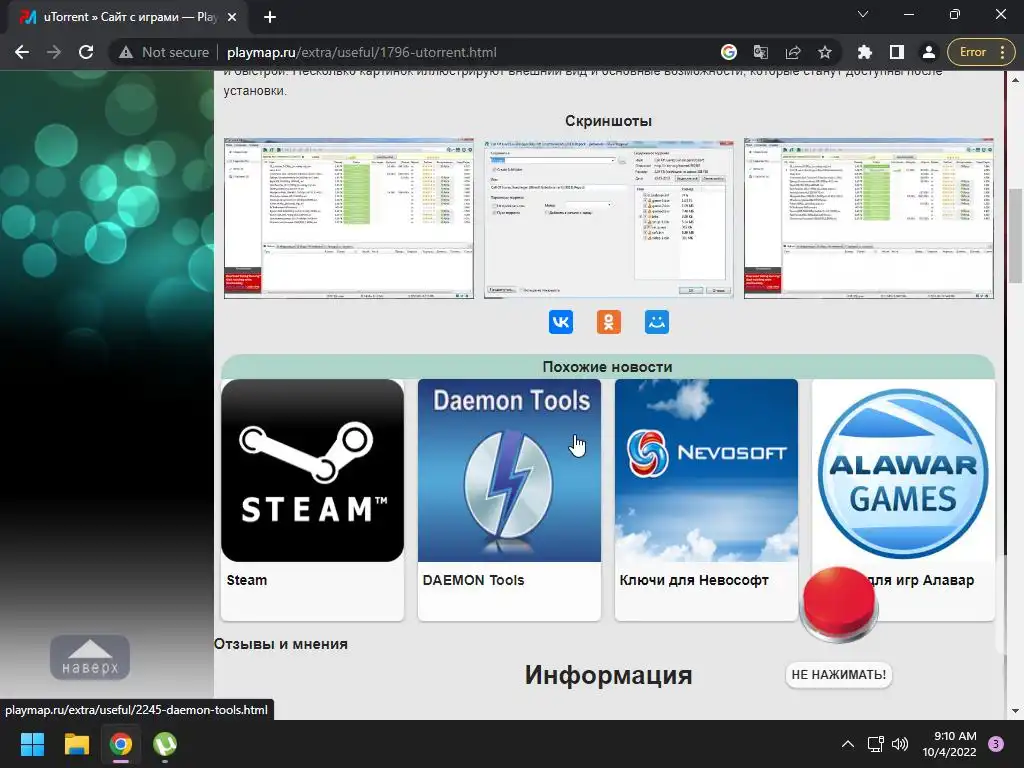
Task: Close the uTorrent tab
Action: pos(232,18)
